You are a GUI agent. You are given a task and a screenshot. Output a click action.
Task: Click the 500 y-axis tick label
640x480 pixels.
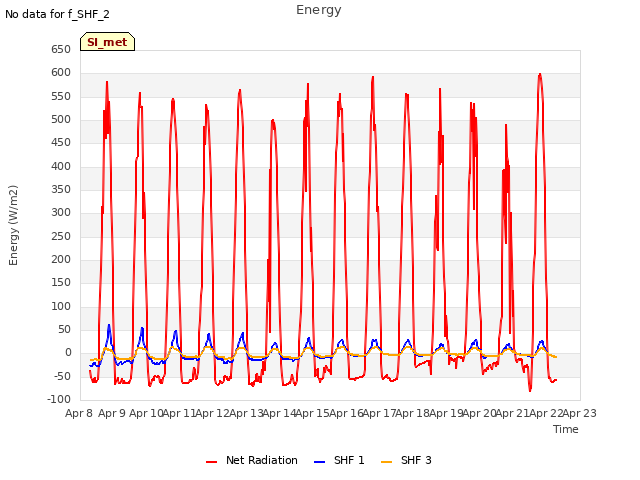click(61, 119)
